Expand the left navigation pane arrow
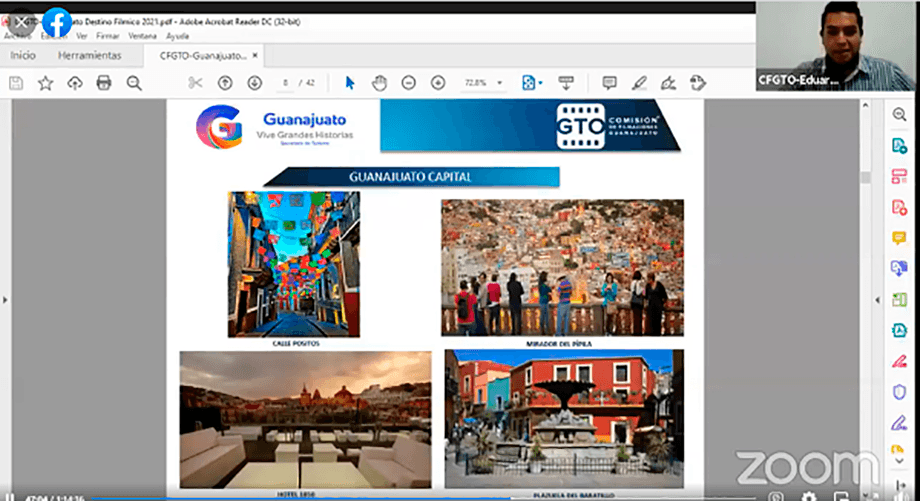 [x=5, y=299]
